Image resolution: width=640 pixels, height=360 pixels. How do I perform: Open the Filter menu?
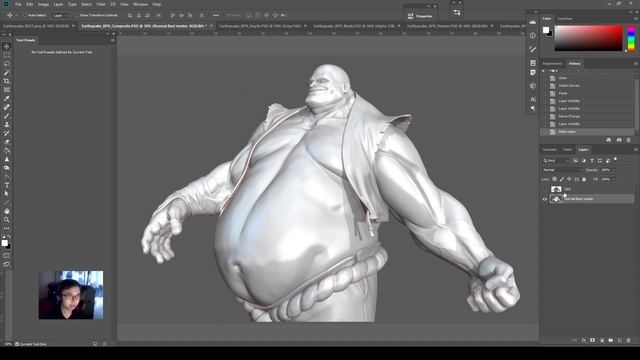[101, 4]
